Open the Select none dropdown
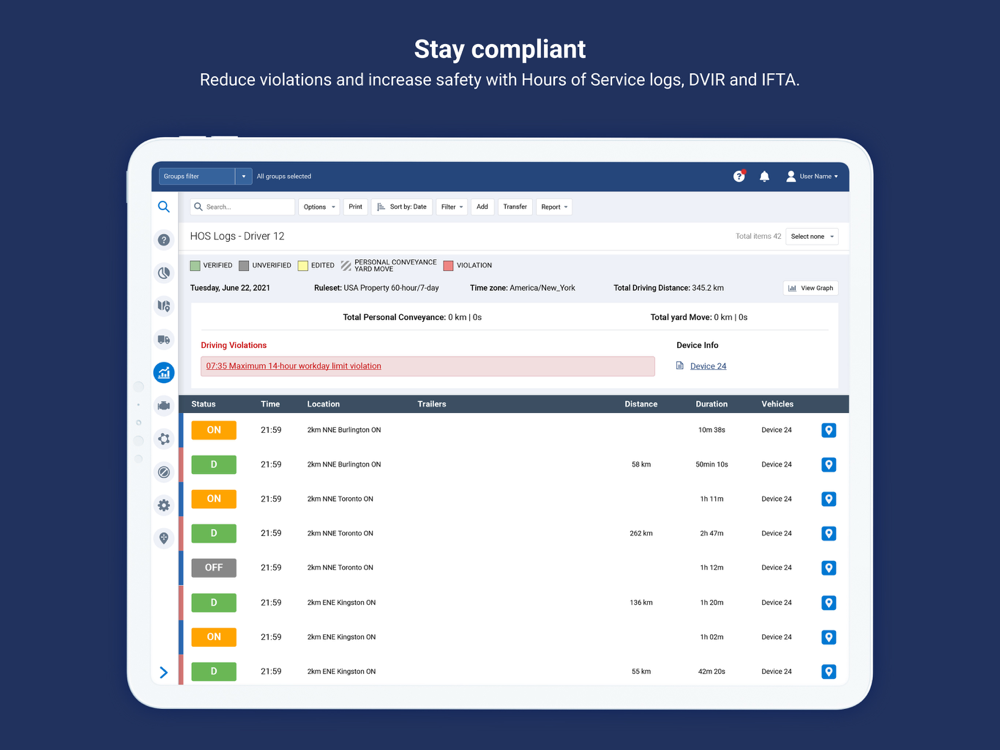 coord(812,237)
